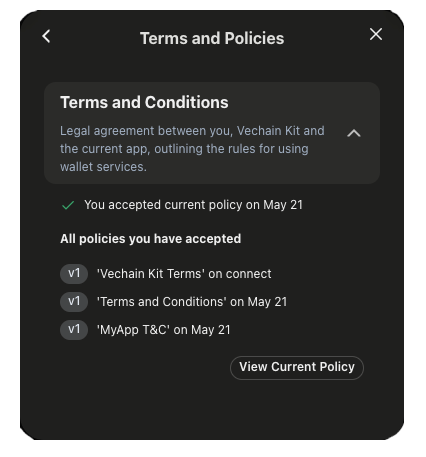Select the v1 badge beside Terms and Conditions
The image size is (426, 457).
74,302
